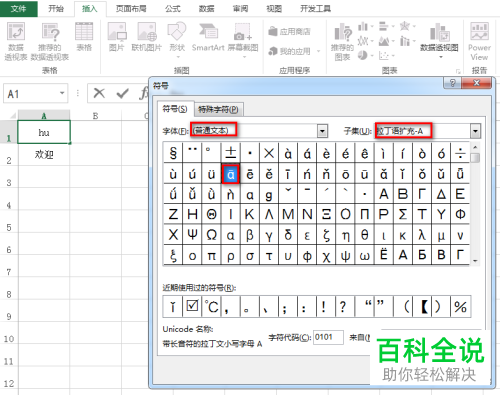Pick recently used % symbol
Viewport: 500px width, 395px height.
pos(460,306)
